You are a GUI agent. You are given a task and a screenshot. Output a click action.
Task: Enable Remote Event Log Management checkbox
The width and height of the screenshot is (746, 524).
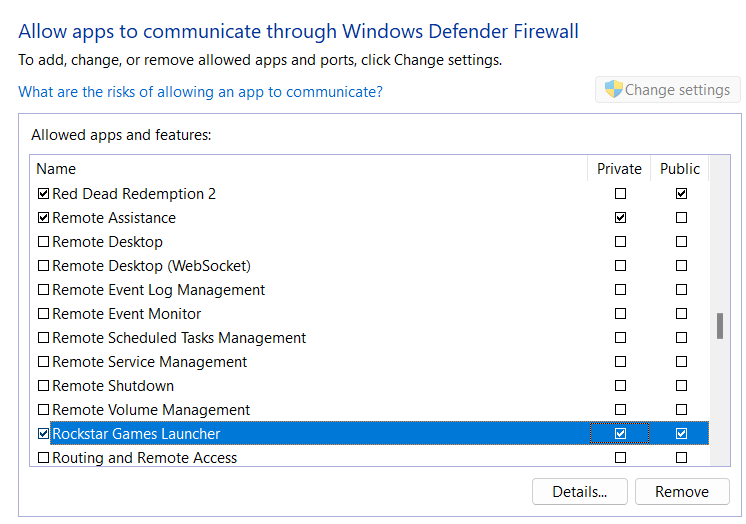pos(43,290)
